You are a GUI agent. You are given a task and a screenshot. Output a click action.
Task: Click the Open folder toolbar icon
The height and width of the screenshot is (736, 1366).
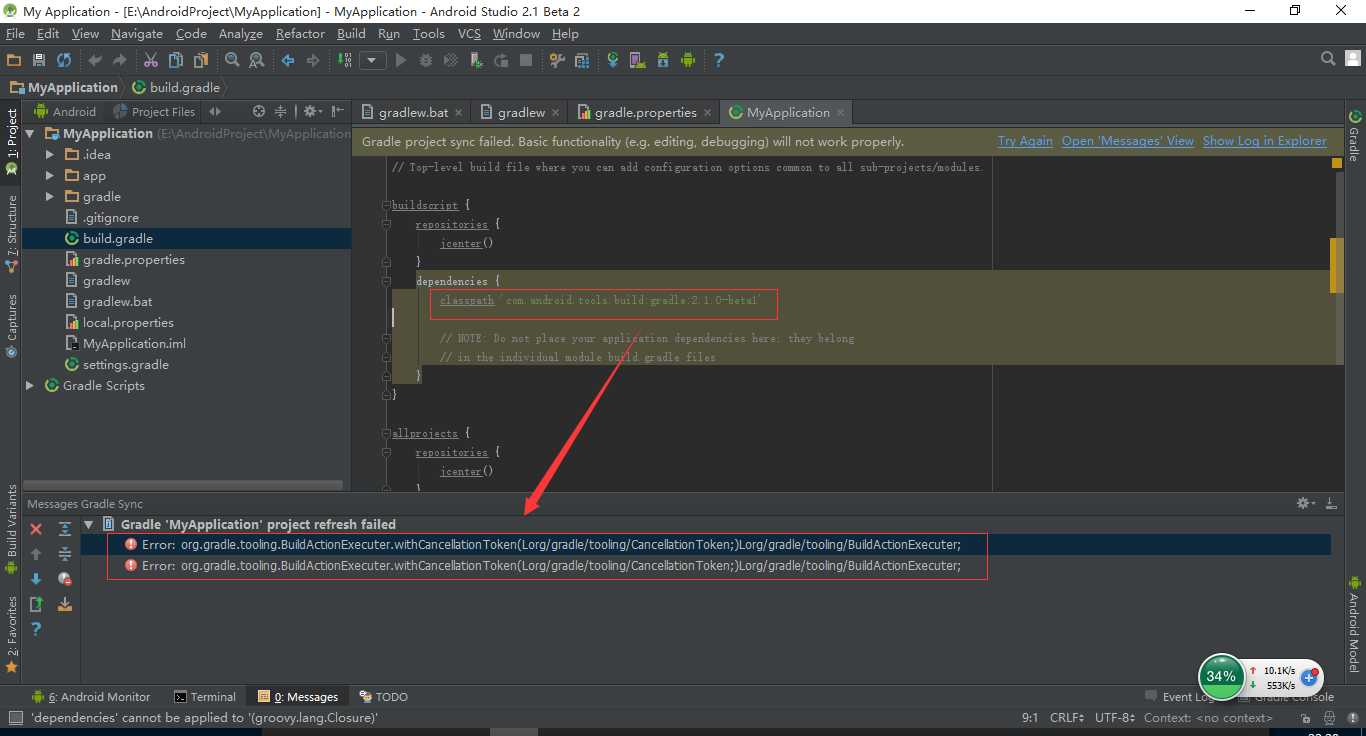click(x=14, y=60)
